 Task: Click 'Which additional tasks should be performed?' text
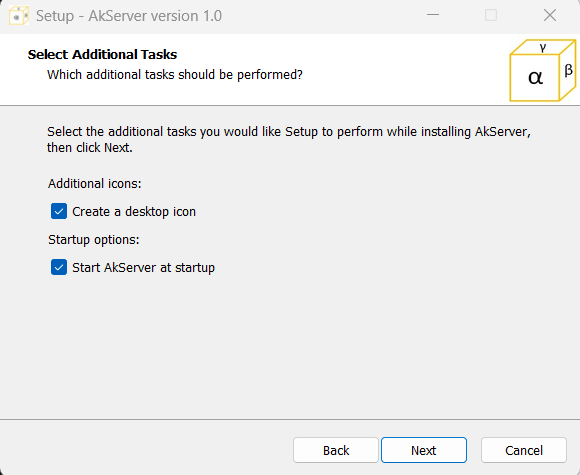click(x=175, y=75)
